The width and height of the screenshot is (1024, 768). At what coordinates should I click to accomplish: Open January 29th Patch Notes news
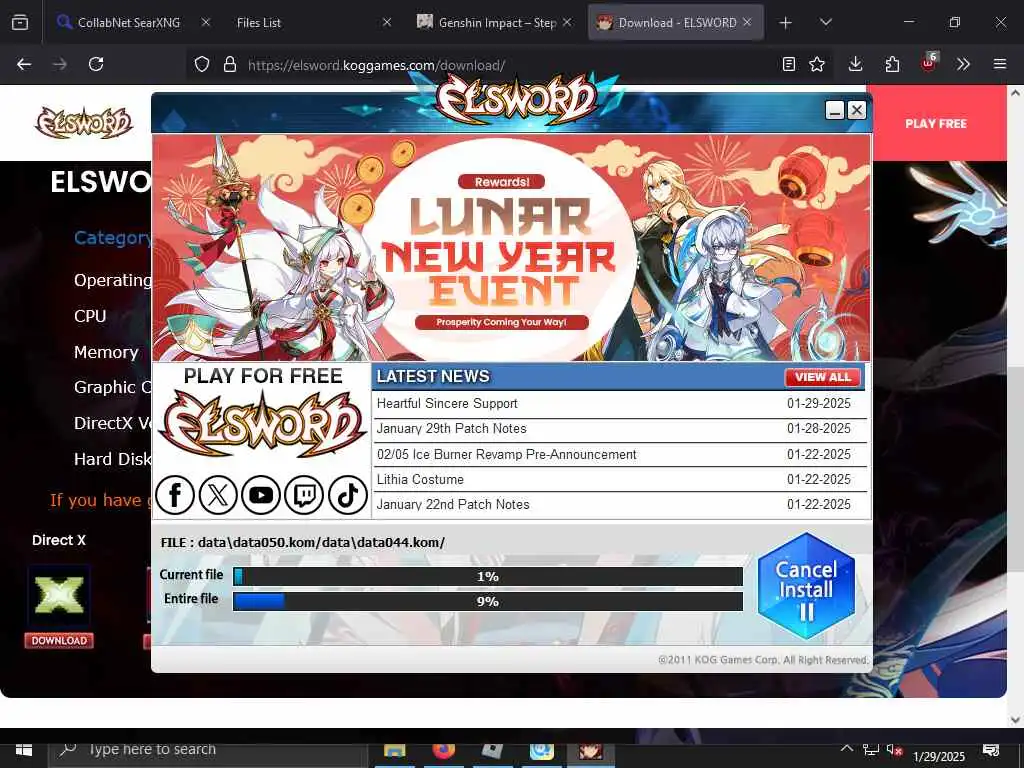tap(619, 428)
